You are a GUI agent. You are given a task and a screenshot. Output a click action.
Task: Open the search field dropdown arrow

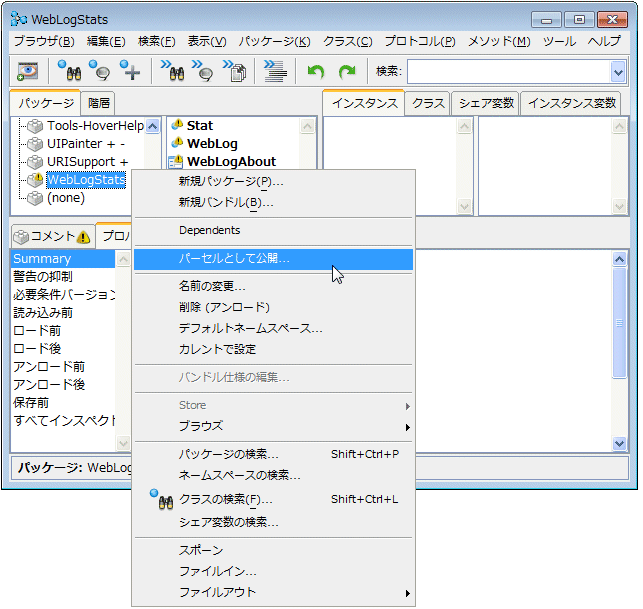click(x=618, y=72)
